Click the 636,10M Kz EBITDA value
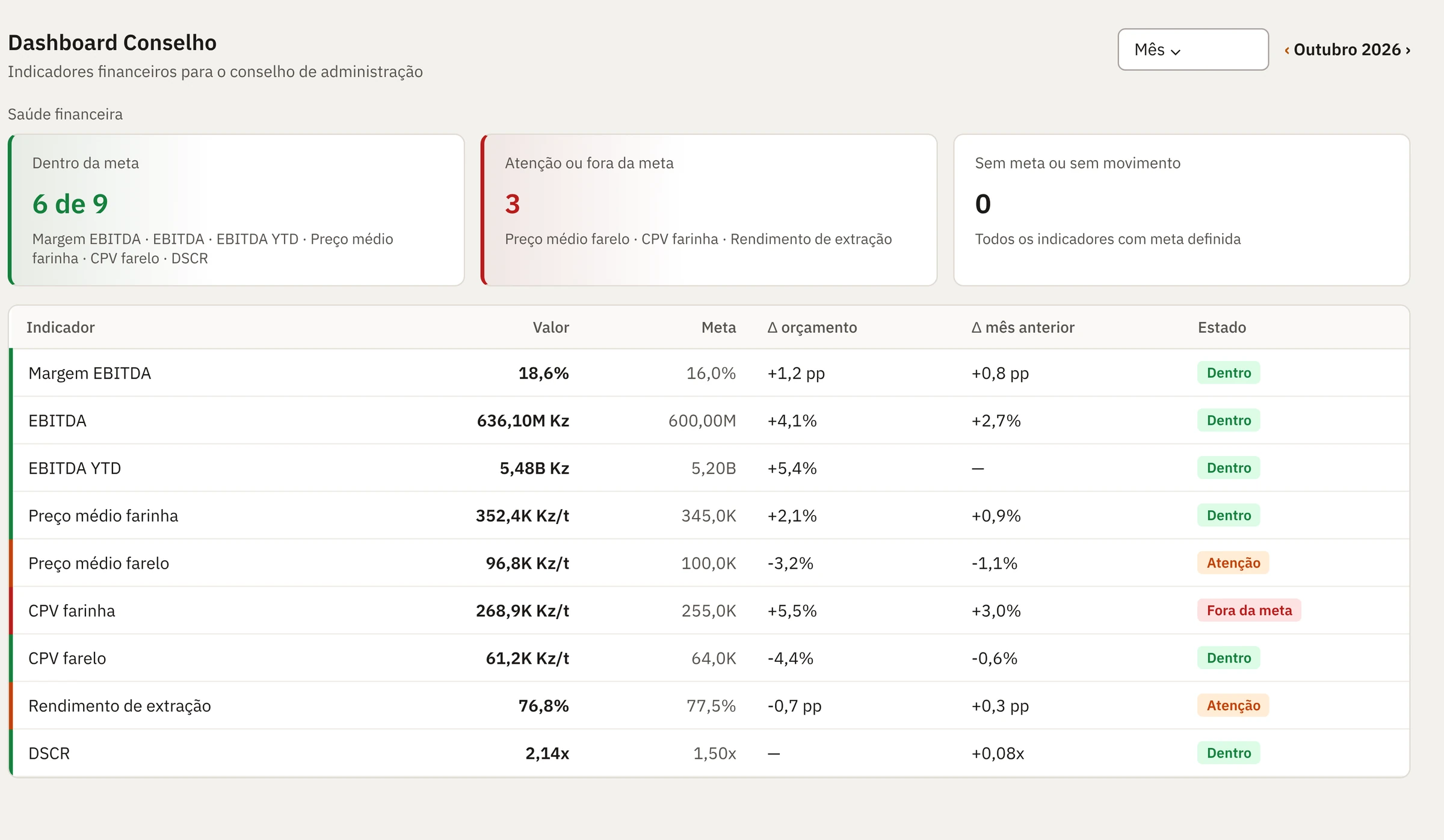 pos(523,421)
